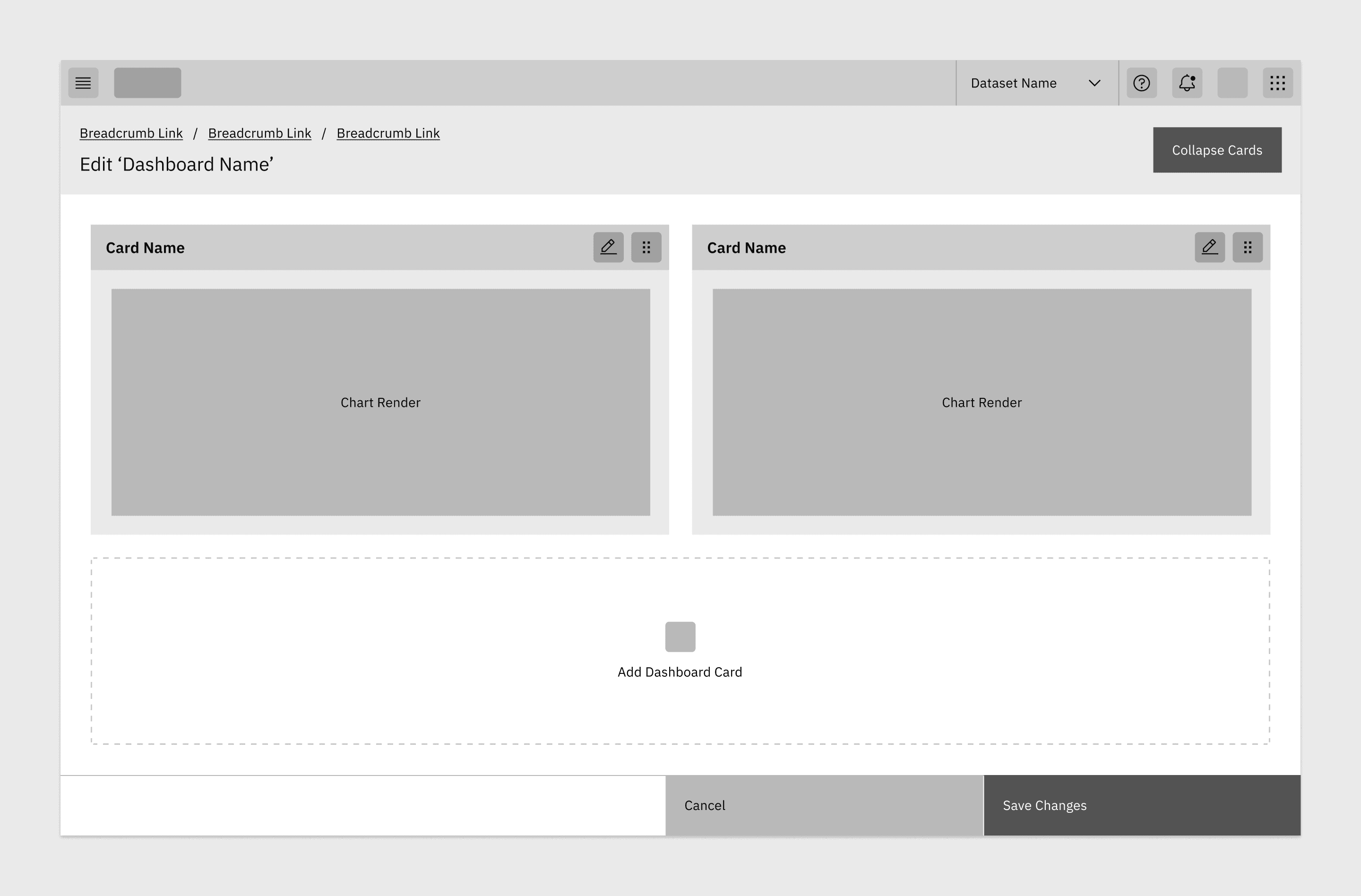Click the Cancel button
This screenshot has height=896, width=1361.
click(824, 805)
